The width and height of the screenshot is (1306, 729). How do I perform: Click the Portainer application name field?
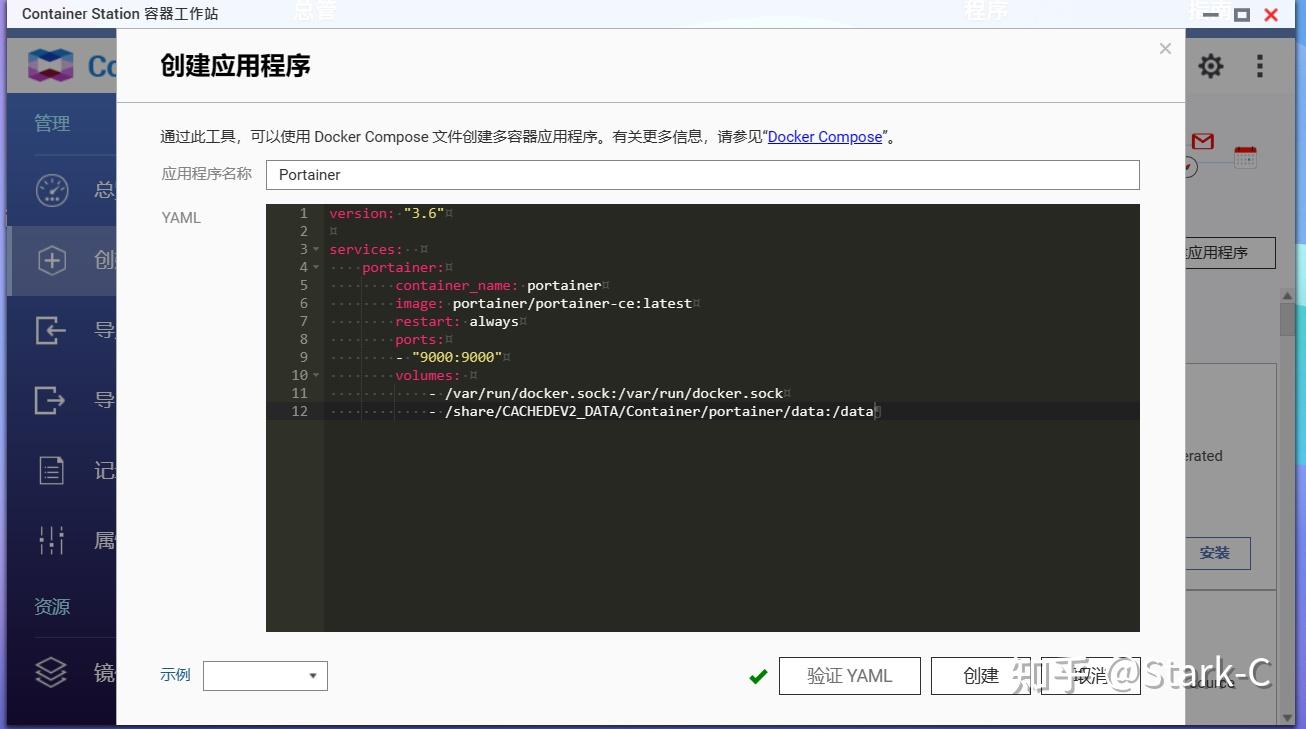(700, 174)
